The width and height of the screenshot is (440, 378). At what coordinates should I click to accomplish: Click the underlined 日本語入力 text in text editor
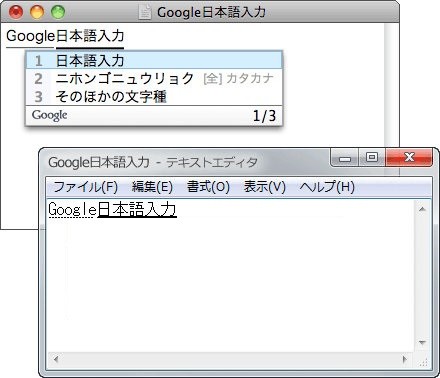click(137, 210)
